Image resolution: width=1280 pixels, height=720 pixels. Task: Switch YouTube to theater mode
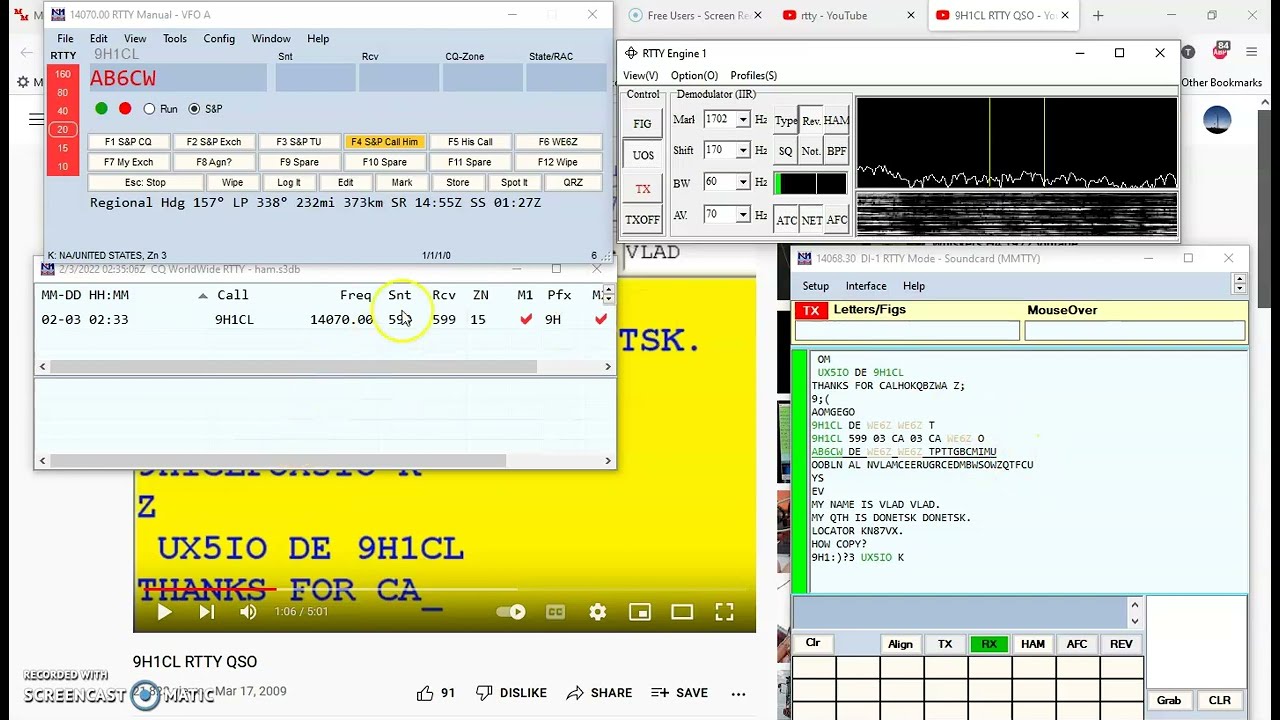682,612
